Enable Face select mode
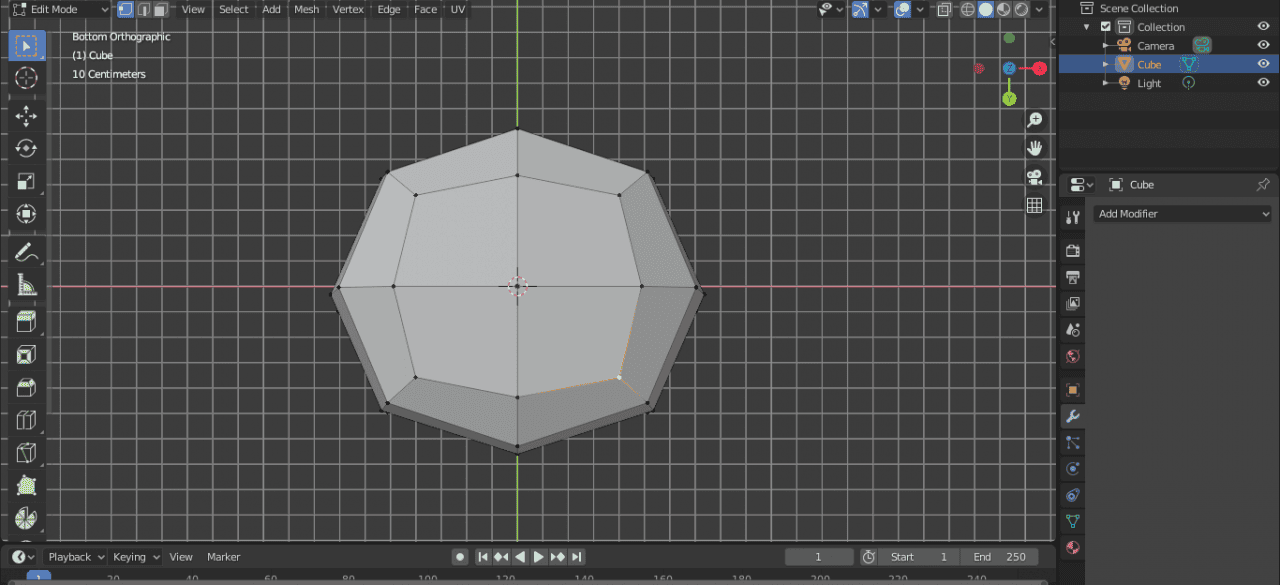 (160, 9)
